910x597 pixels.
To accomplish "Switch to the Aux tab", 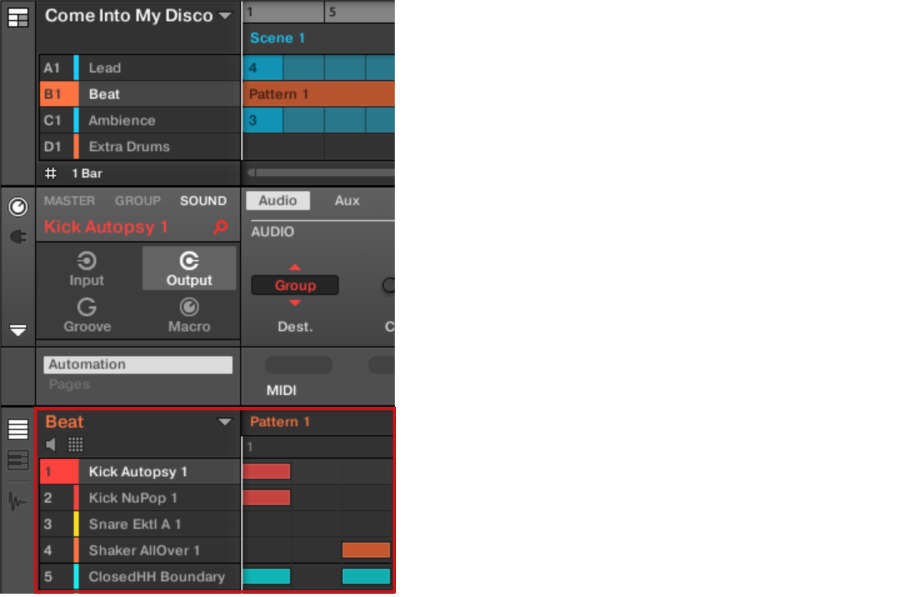I will point(347,201).
